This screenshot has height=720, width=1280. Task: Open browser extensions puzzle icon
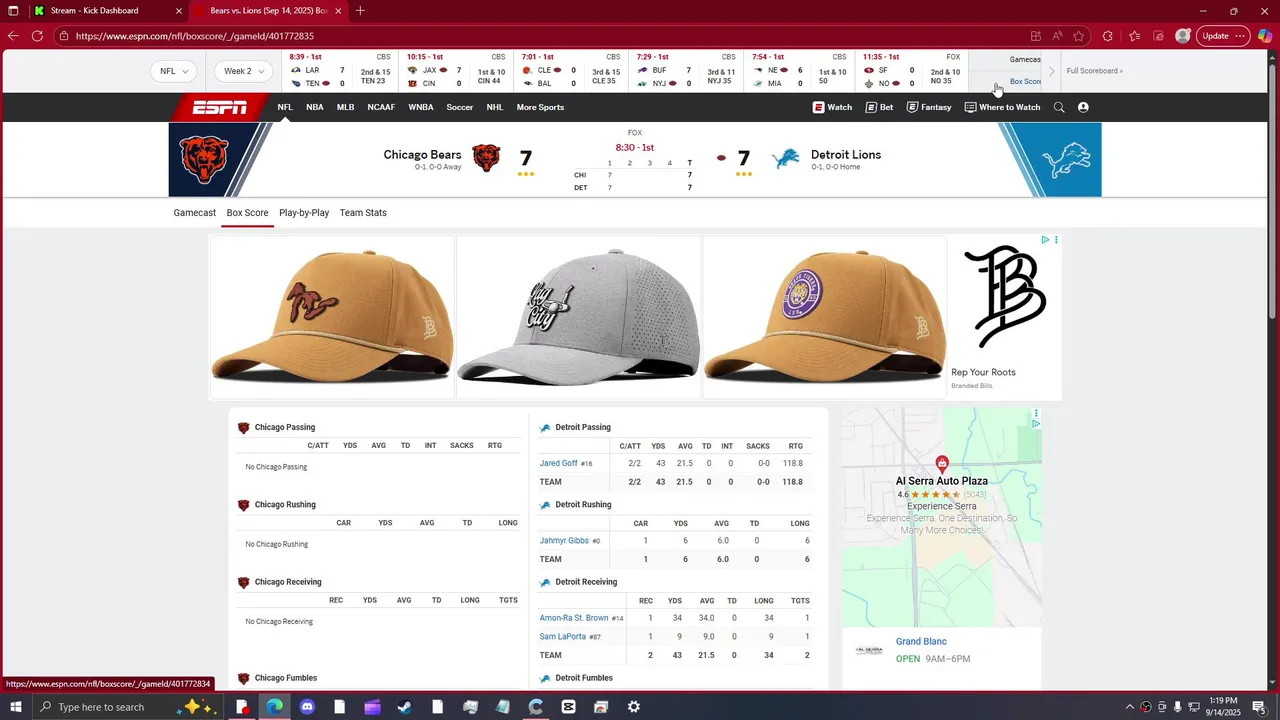(x=1107, y=36)
